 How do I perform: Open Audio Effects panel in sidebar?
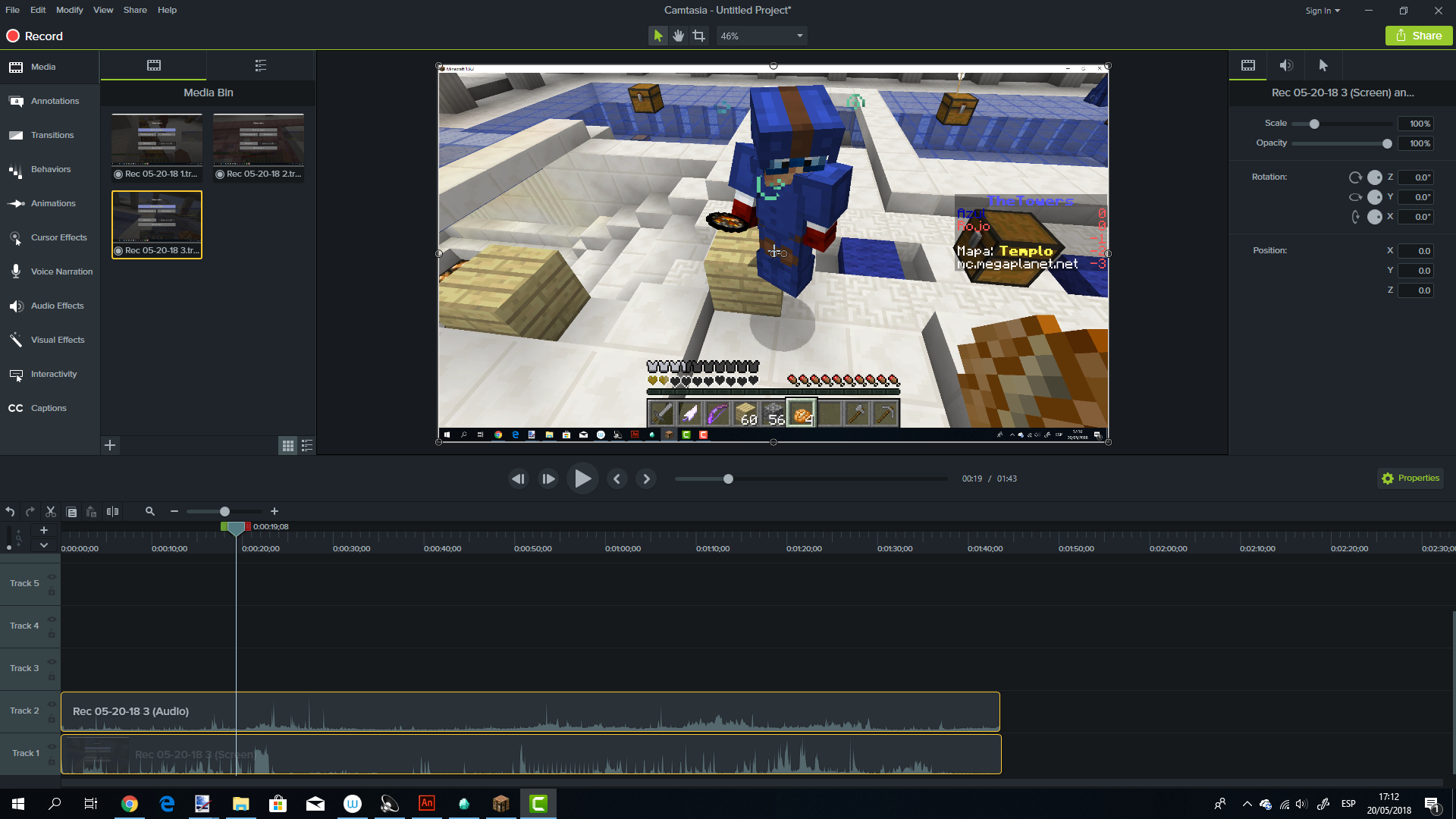(x=49, y=306)
